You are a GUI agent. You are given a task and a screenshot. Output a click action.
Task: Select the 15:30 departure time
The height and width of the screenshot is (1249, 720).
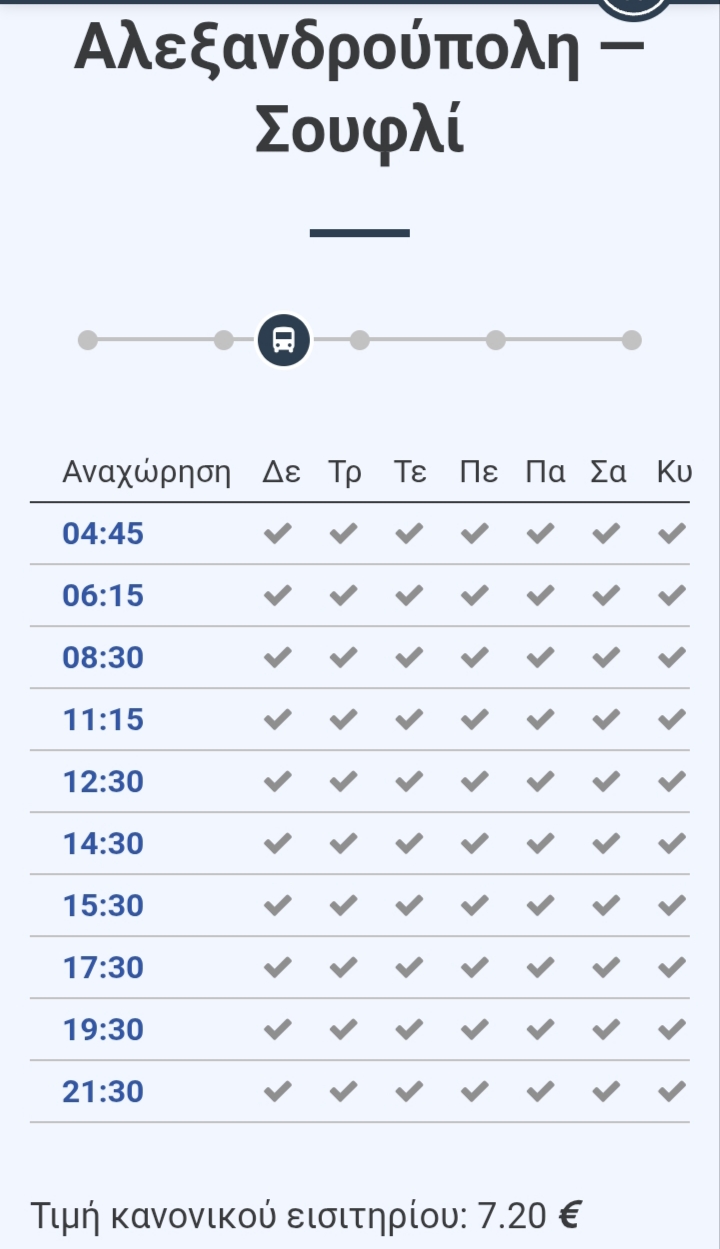[103, 905]
